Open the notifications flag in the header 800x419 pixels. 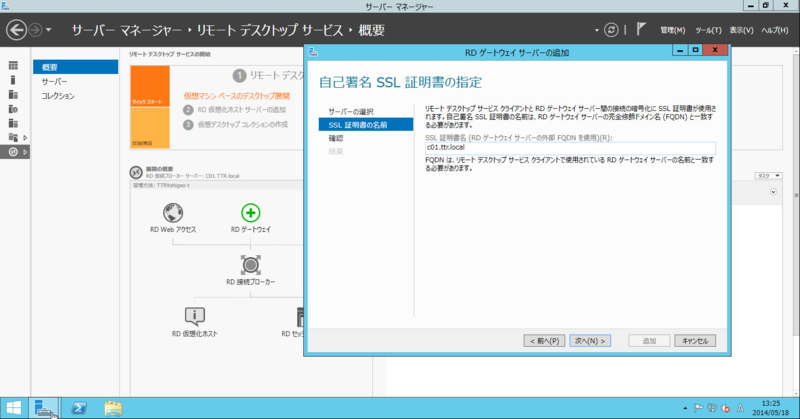641,29
